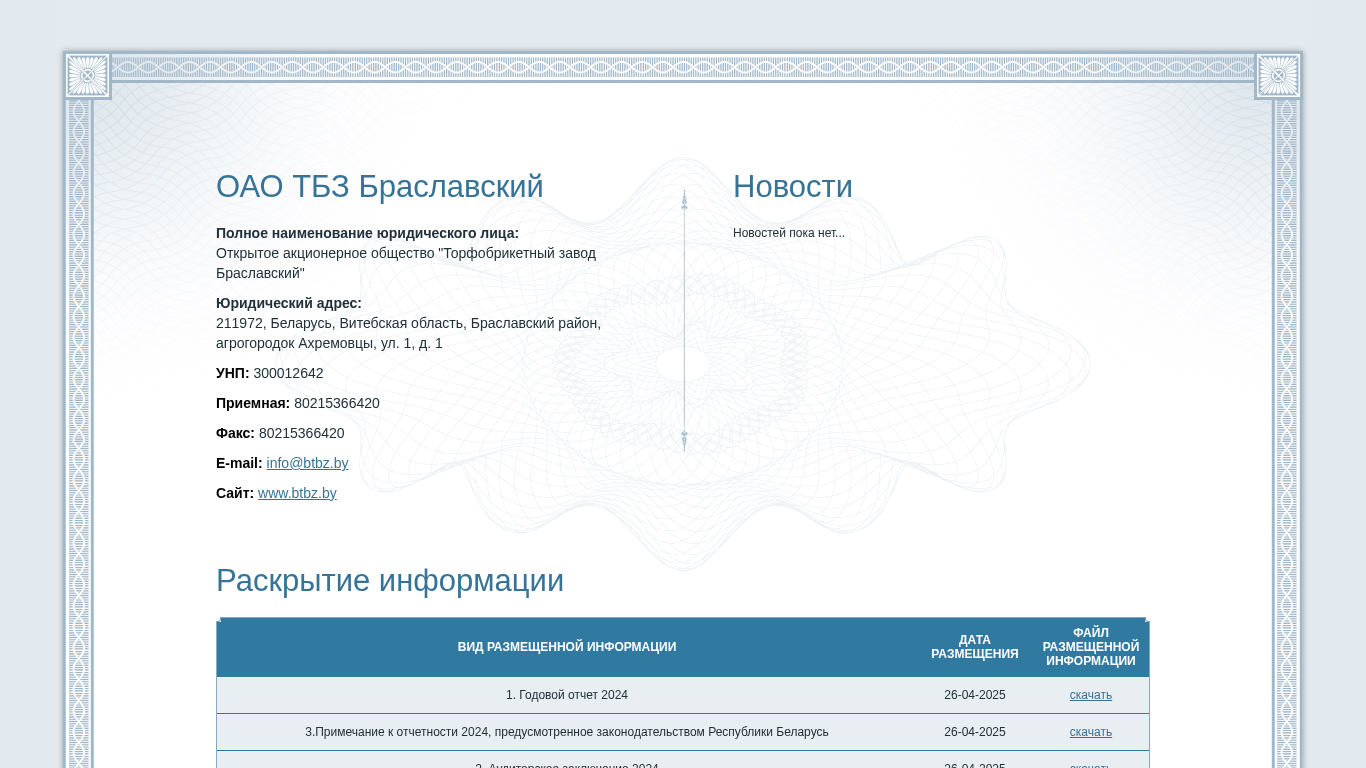The image size is (1366, 768).
Task: Click the ДАТА РАЗМЕЩЕНИЯ column header
Action: pos(974,647)
